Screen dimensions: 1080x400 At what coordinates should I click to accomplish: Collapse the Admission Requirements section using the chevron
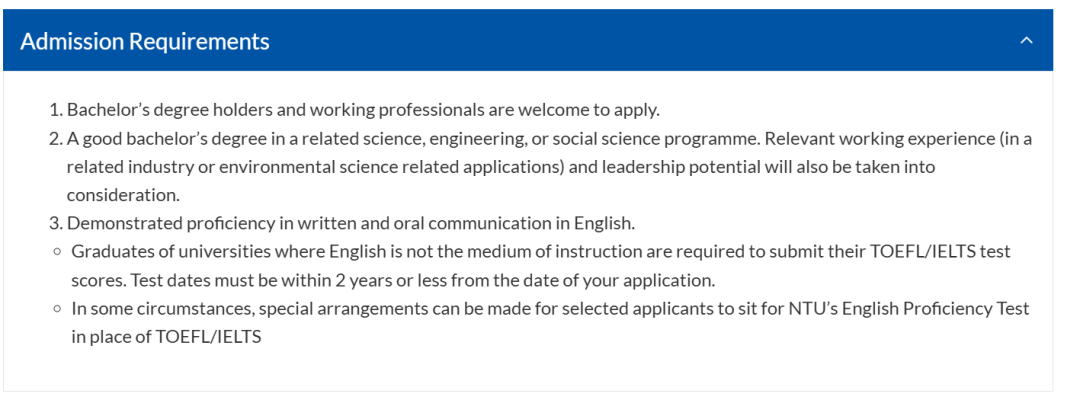1025,41
